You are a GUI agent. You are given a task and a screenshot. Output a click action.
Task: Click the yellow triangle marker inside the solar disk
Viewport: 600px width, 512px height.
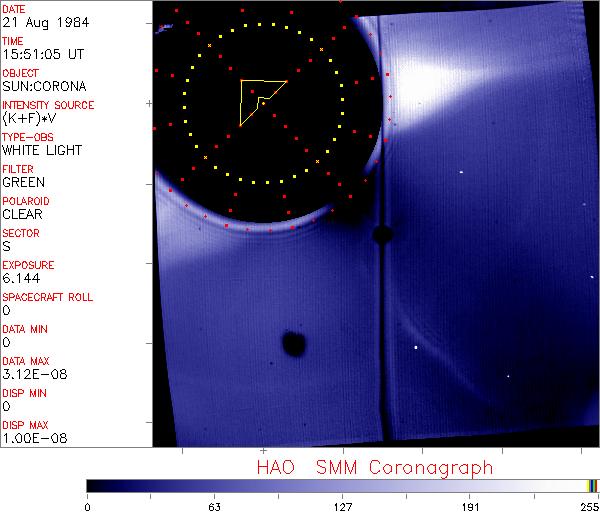pos(259,99)
